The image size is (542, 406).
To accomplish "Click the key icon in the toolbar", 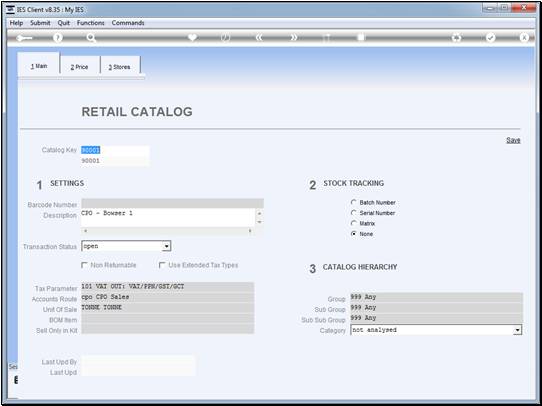I will [x=24, y=38].
